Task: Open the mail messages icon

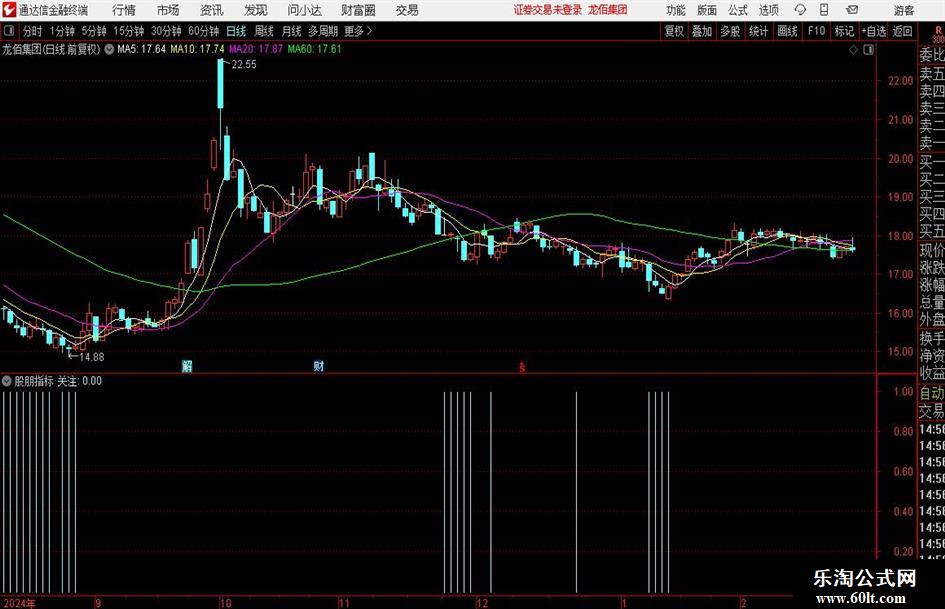Action: [852, 10]
